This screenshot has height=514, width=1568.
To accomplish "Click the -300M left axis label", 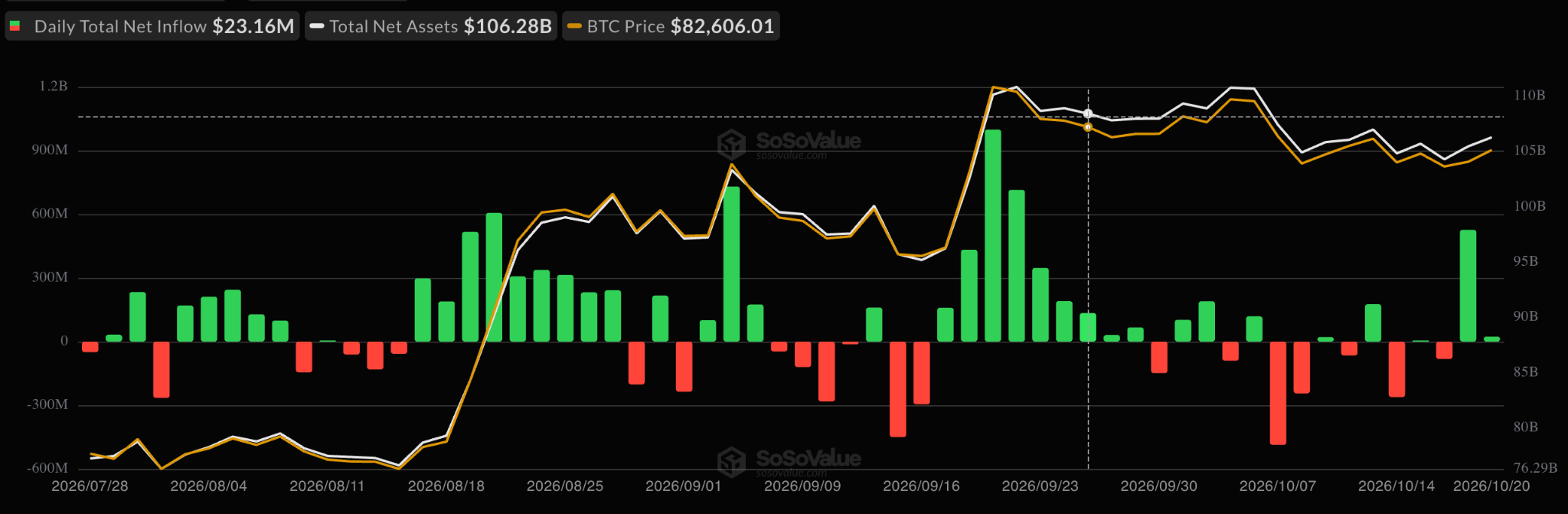I will [x=47, y=404].
